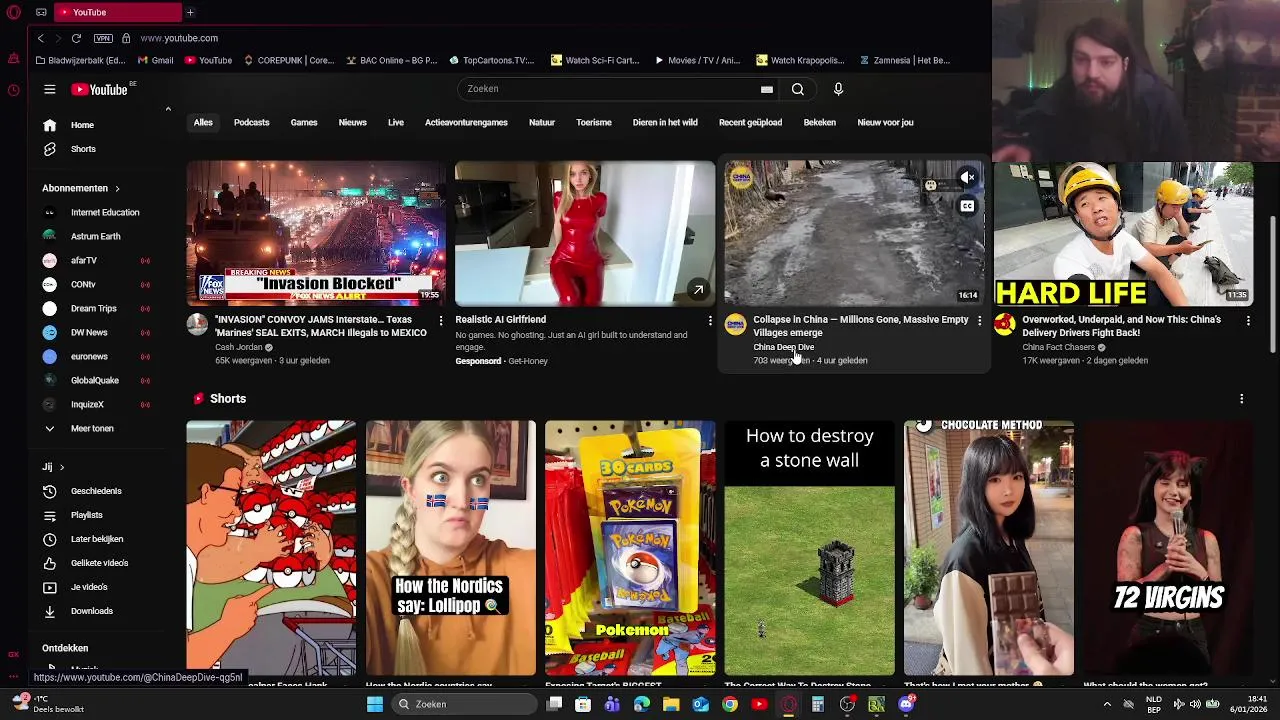Expand the Abonnementen section arrow

(117, 188)
